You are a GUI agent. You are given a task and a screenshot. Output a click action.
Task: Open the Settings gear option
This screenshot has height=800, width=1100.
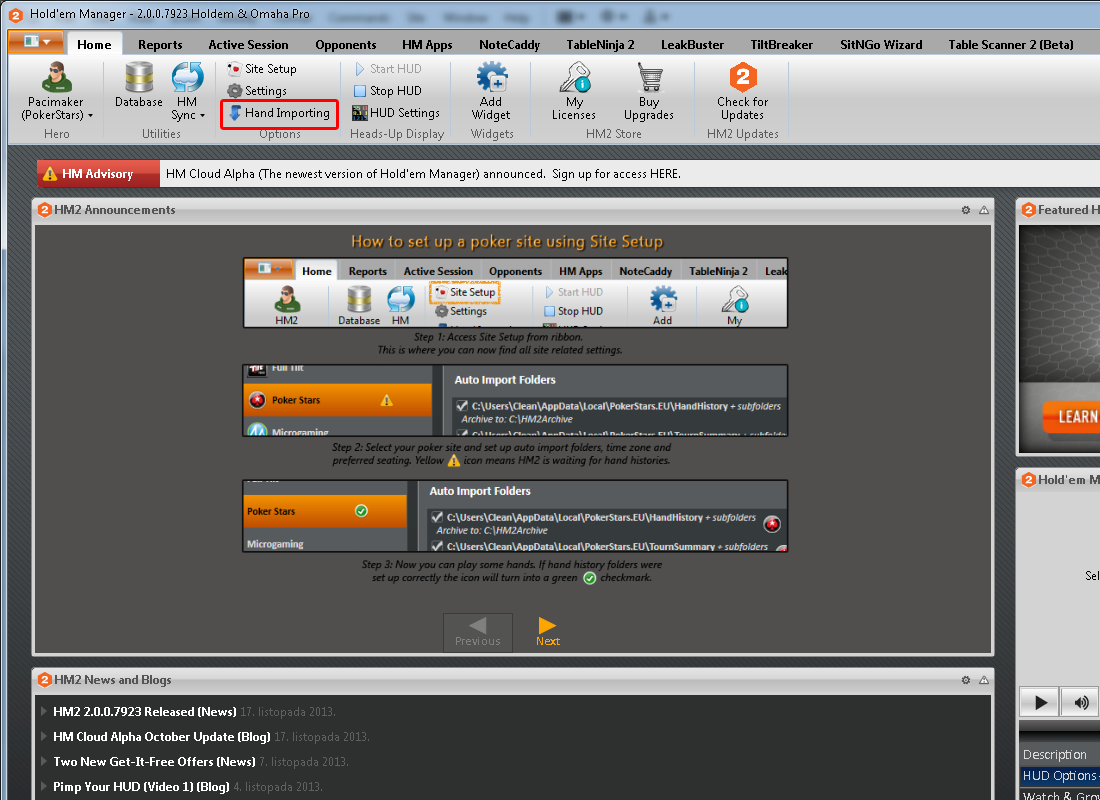coord(257,91)
